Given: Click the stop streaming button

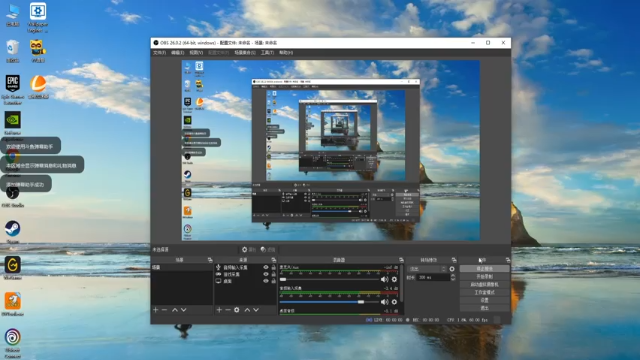Looking at the screenshot, I should tap(484, 269).
